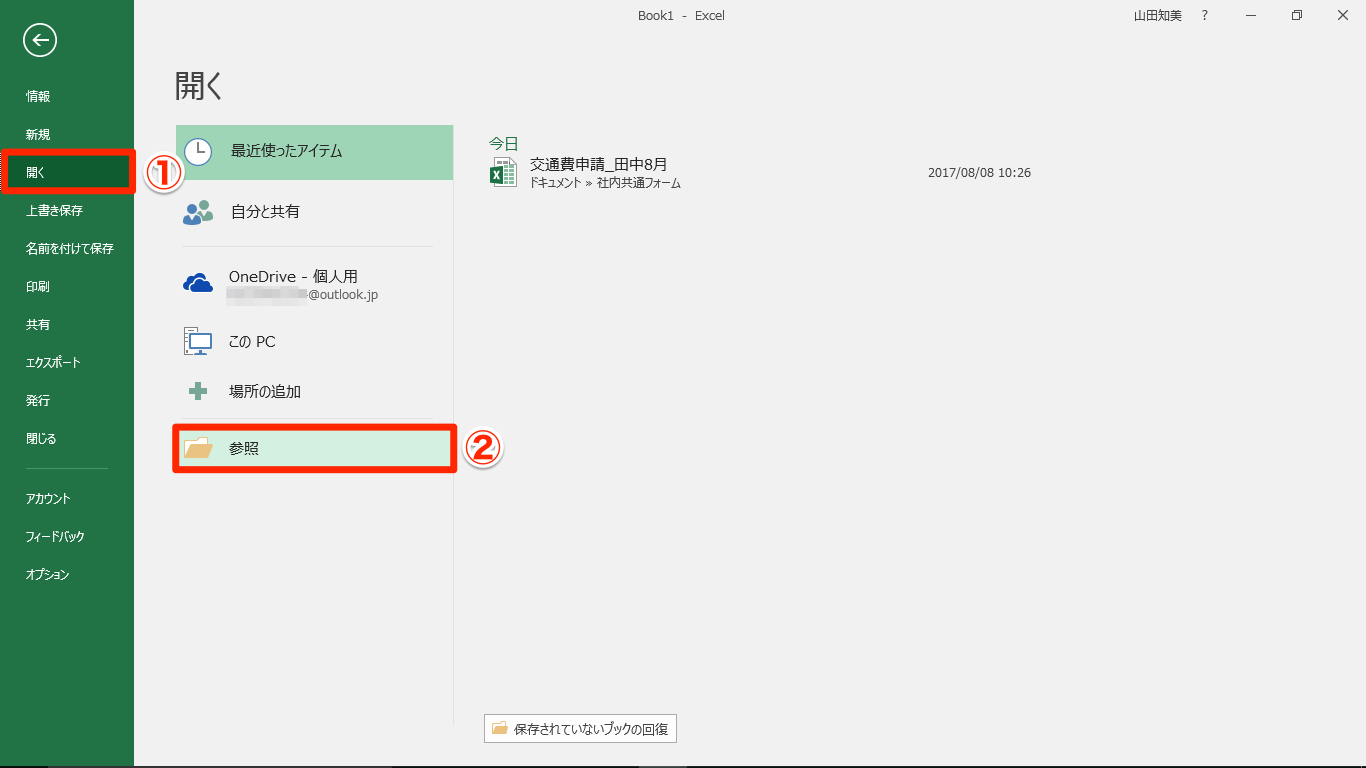Minimize the Excel window

tap(1251, 15)
